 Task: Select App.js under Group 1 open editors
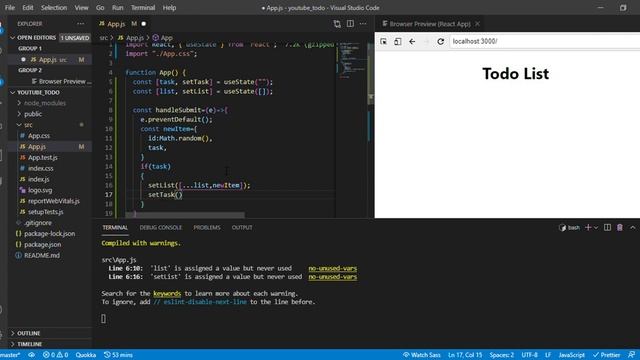tap(50, 60)
